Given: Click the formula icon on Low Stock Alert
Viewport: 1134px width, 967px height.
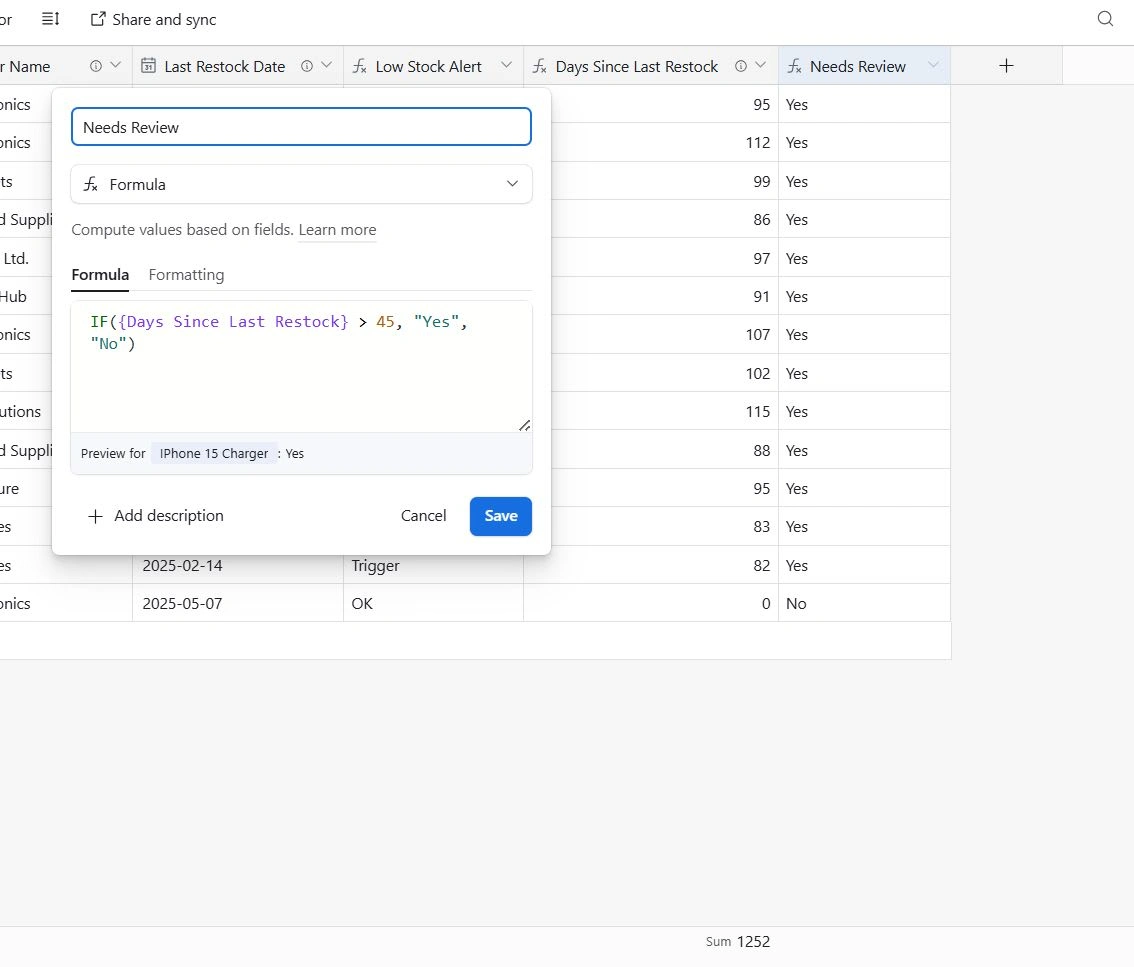Looking at the screenshot, I should pos(359,66).
